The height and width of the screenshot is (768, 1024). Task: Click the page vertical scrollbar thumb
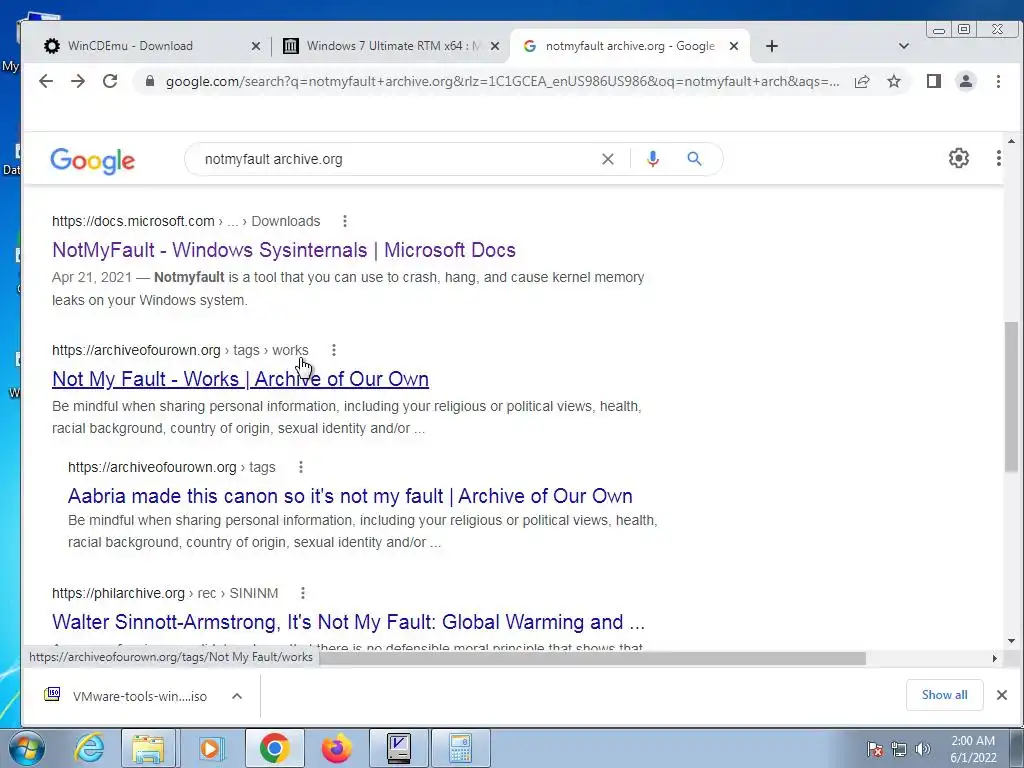[1011, 396]
